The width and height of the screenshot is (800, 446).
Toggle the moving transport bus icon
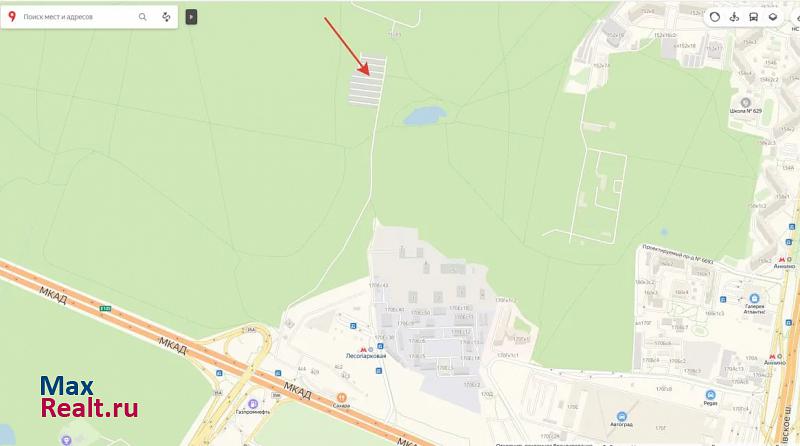[754, 17]
